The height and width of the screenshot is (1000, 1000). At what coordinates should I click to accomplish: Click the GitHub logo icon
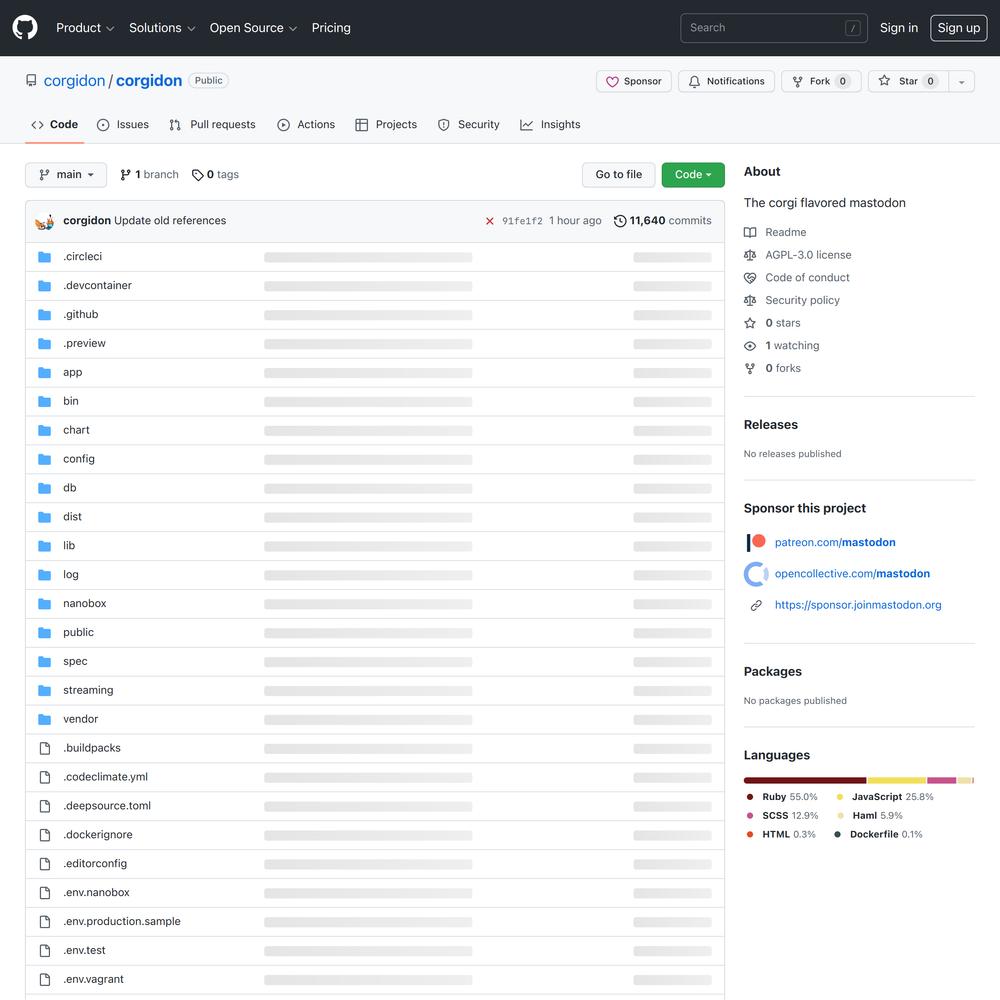[25, 27]
